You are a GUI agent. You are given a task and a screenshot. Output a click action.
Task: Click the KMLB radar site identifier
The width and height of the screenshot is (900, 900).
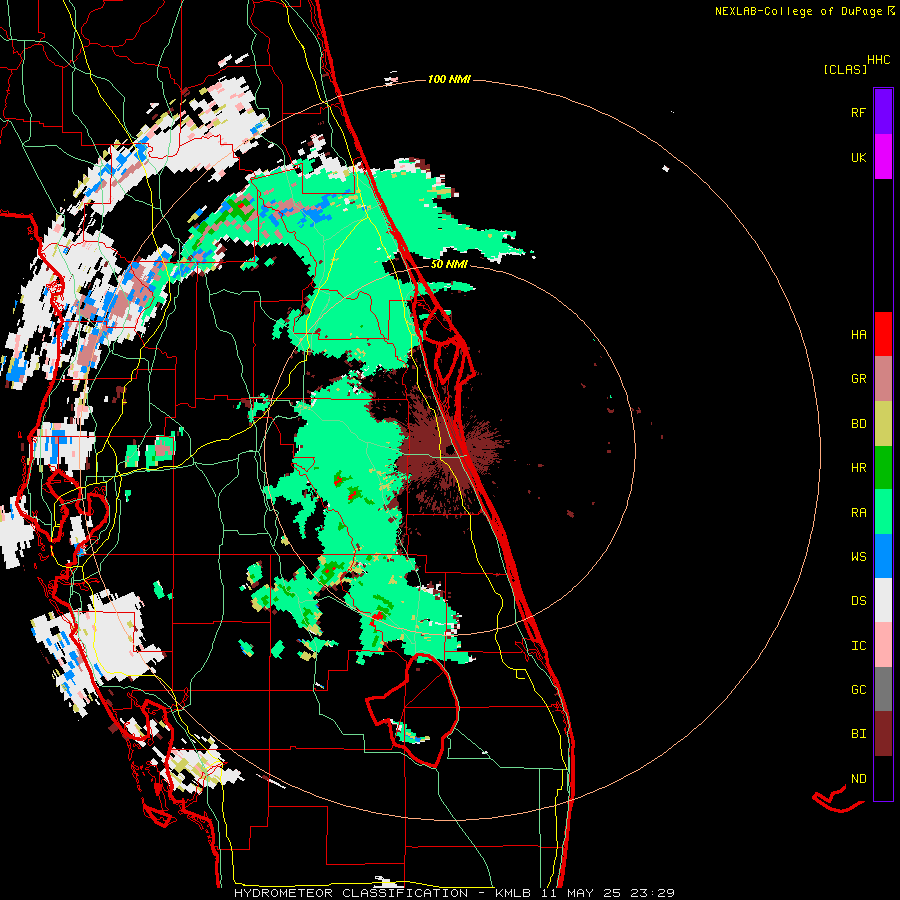coord(513,893)
